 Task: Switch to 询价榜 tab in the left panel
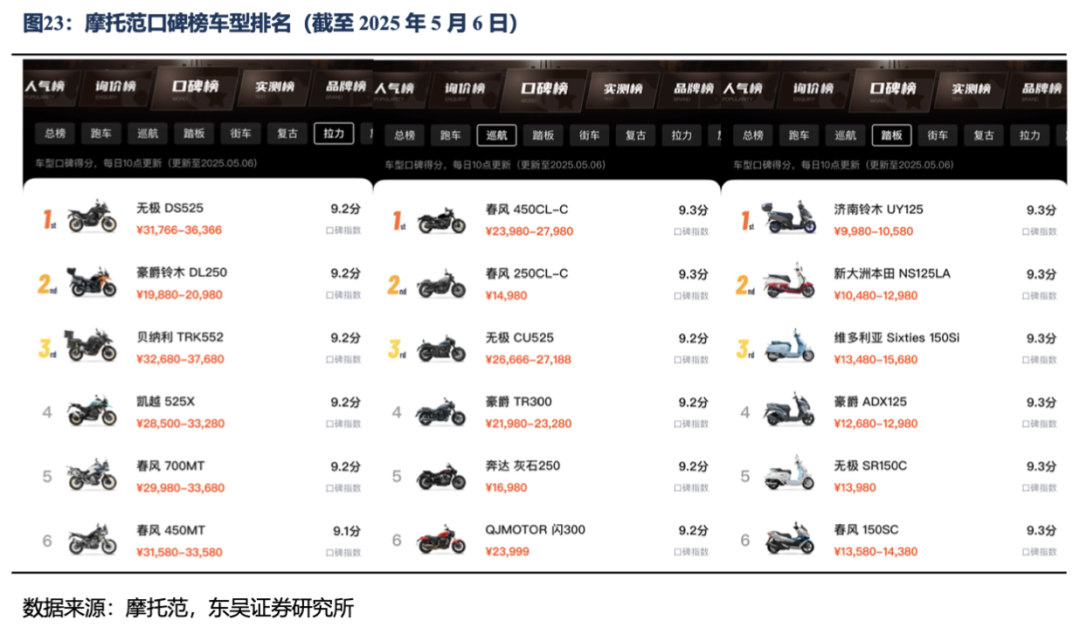coord(116,86)
